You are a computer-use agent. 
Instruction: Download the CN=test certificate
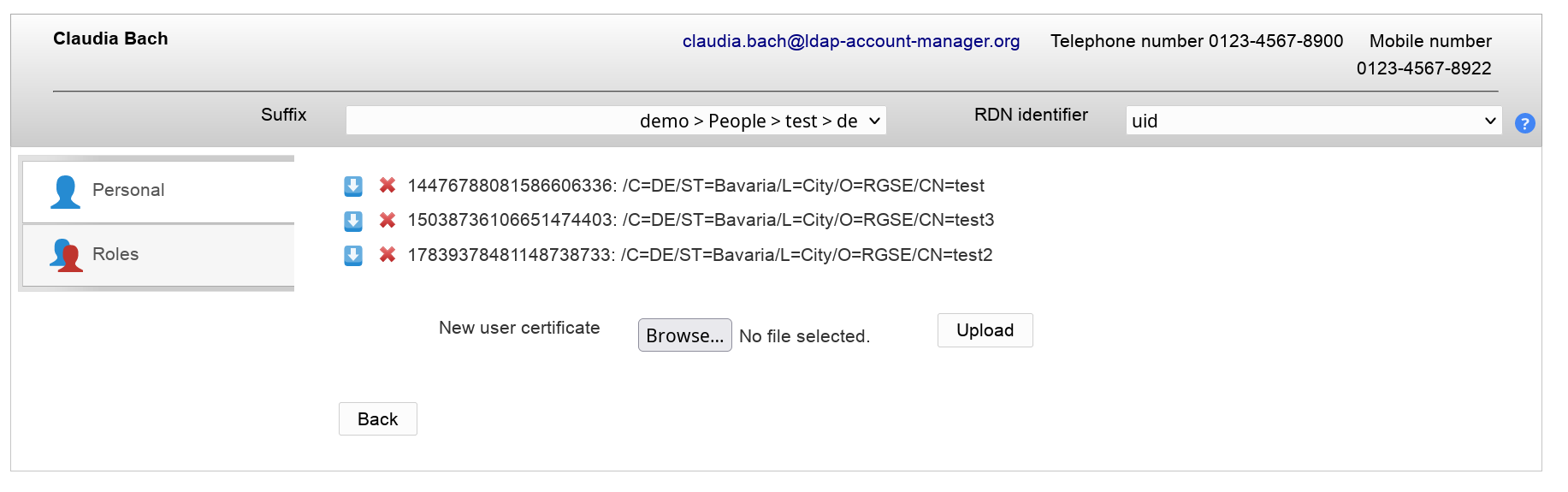click(x=353, y=187)
